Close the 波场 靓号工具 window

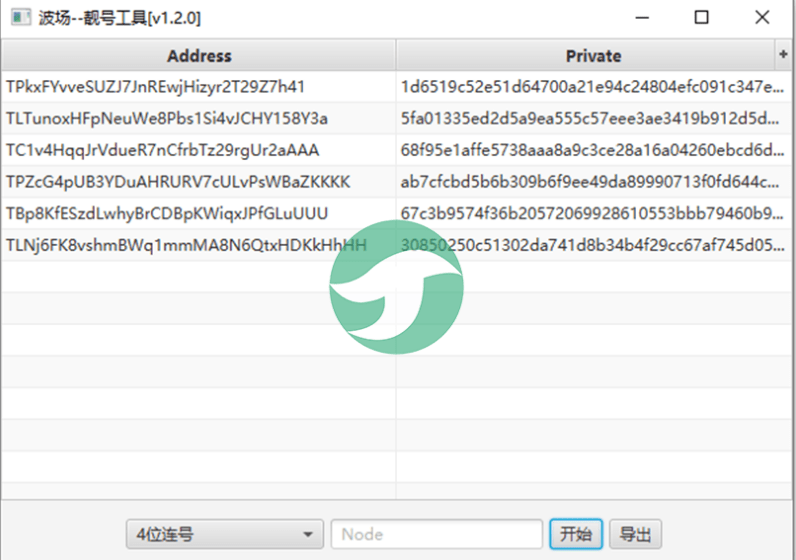pos(762,17)
